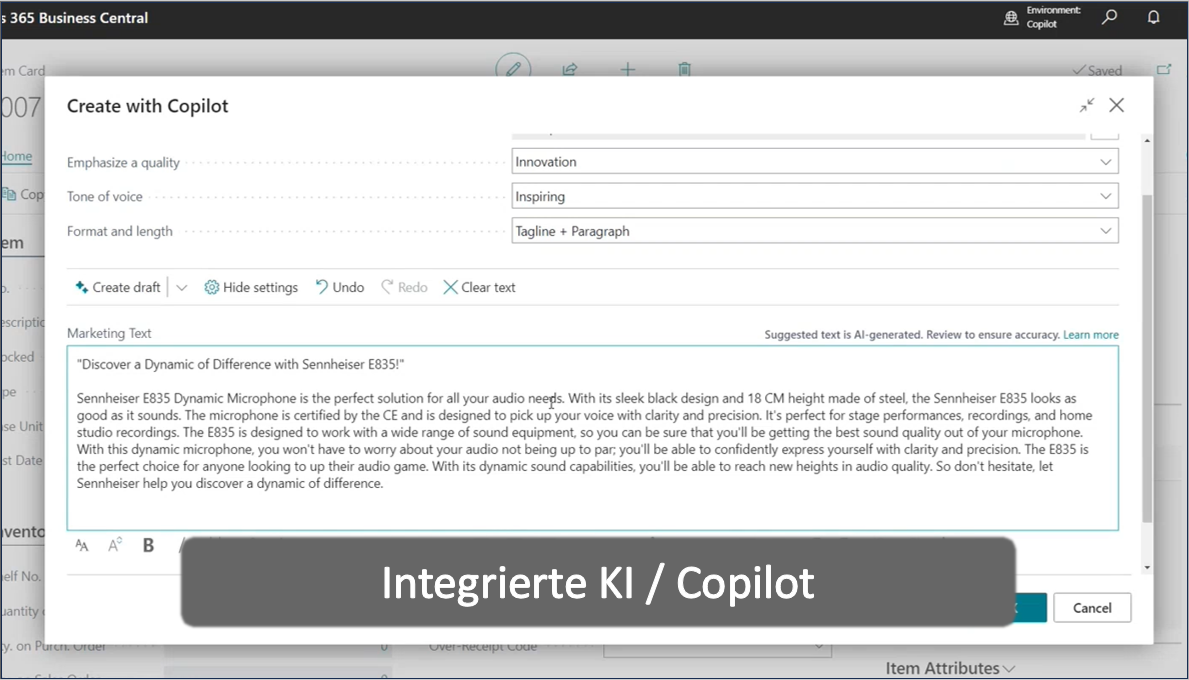Click the dialog vertical scrollbar thumb

[x=1147, y=358]
